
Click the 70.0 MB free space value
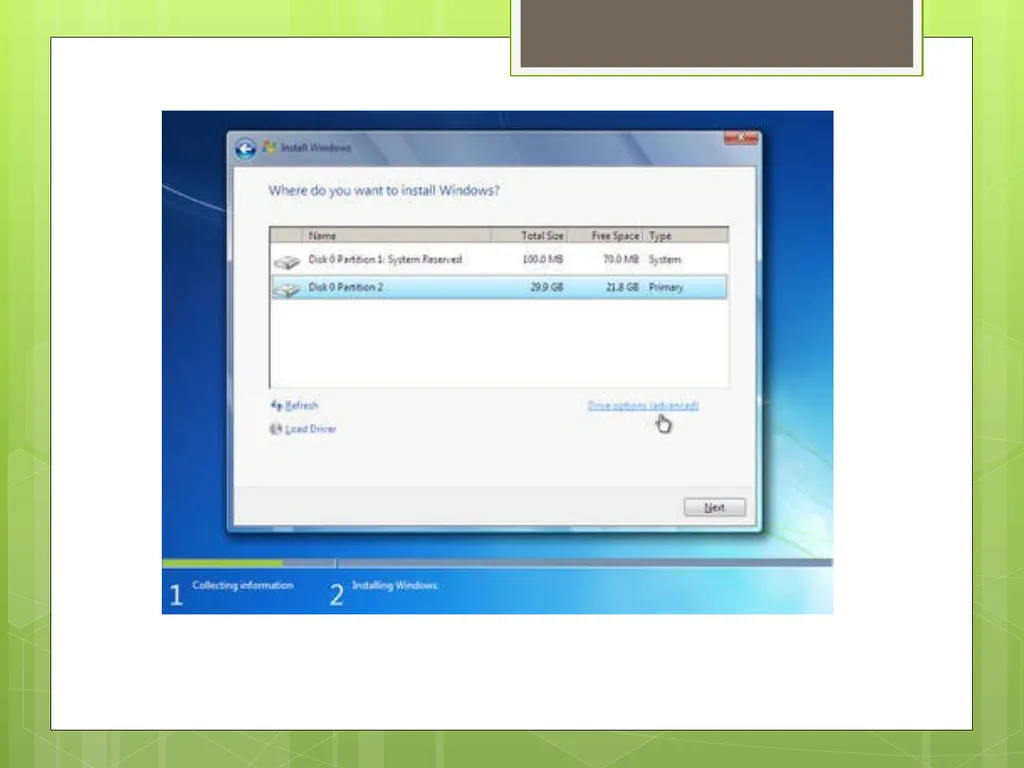pos(621,259)
